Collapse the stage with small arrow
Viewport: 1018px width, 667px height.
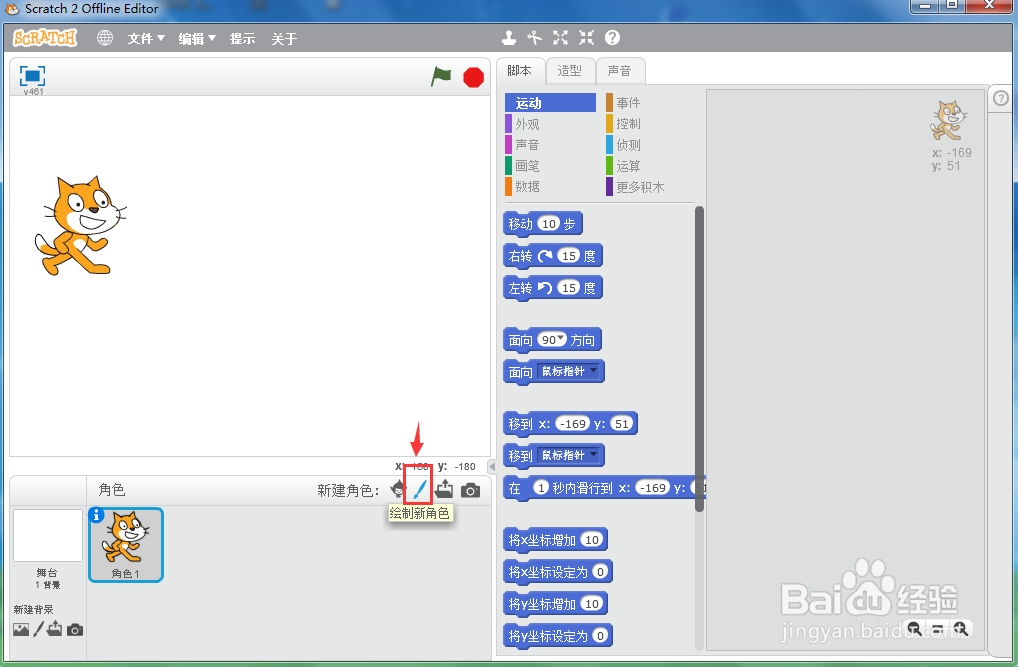tap(492, 466)
